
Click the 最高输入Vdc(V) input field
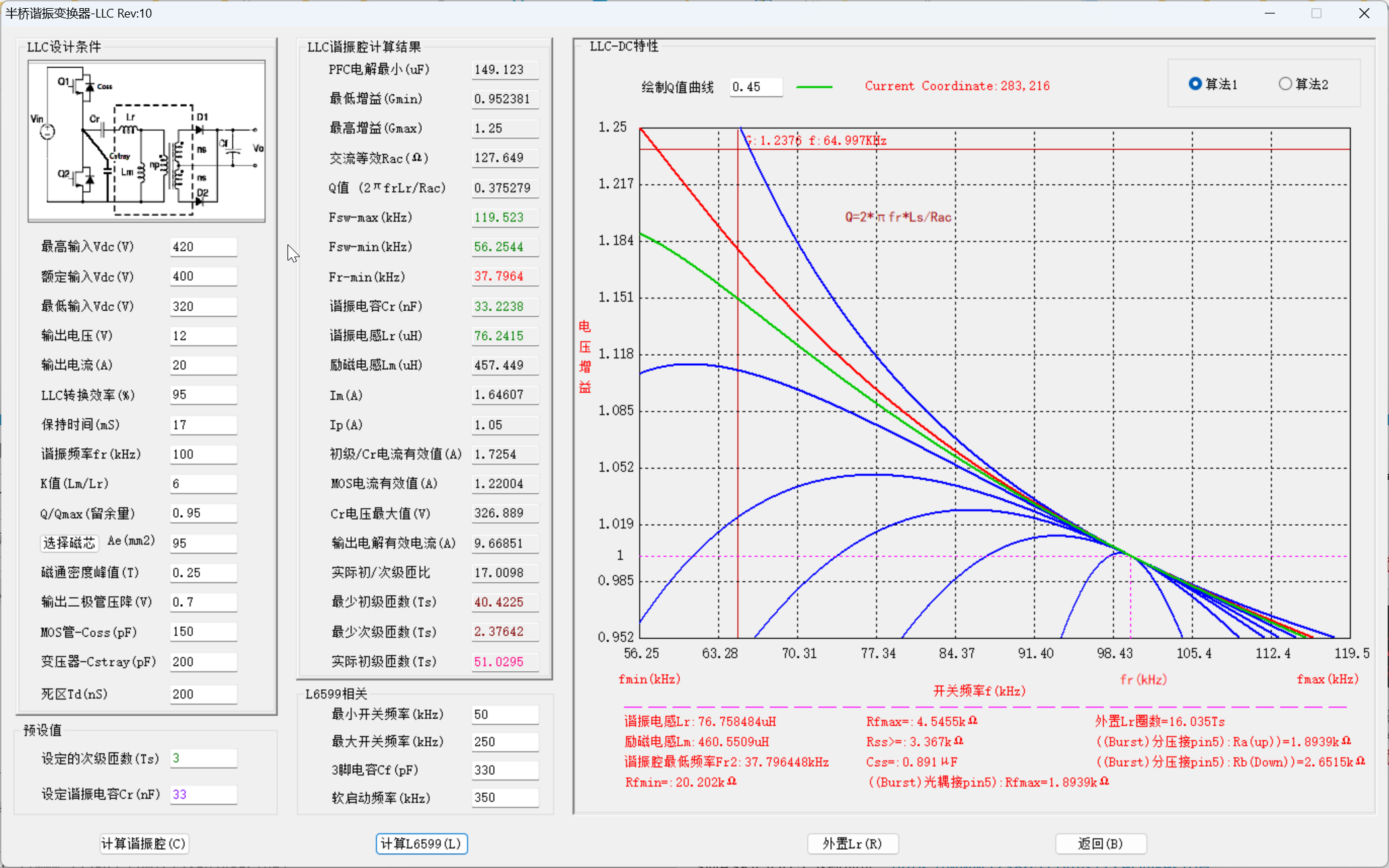[x=202, y=247]
